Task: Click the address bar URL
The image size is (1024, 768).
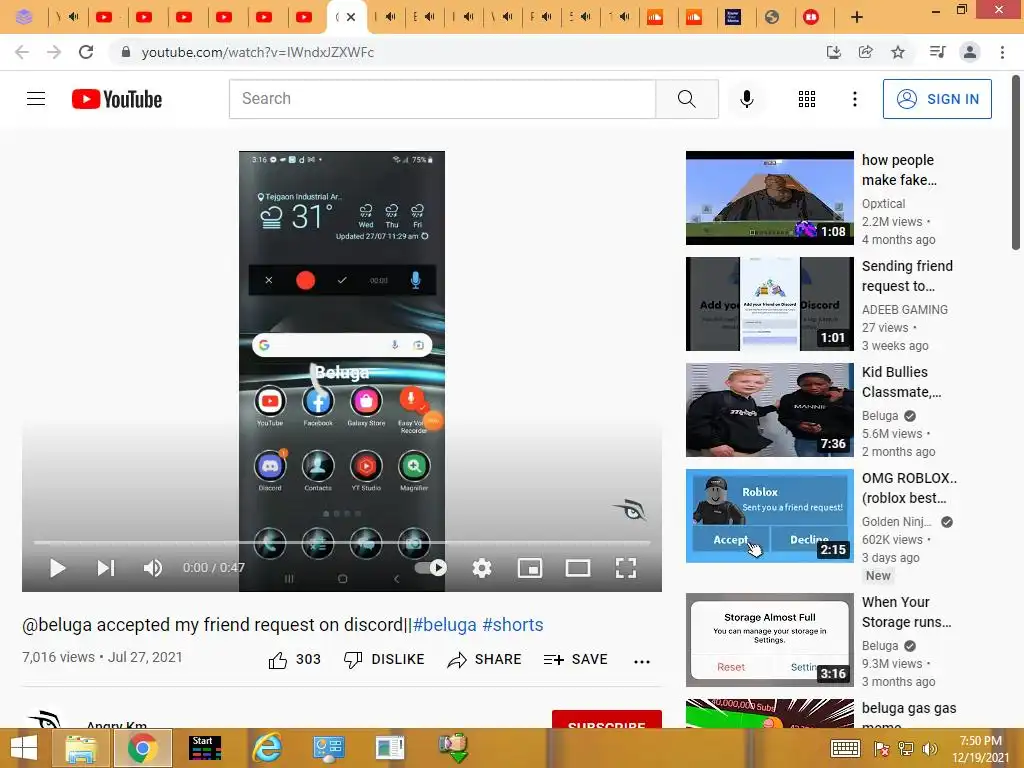Action: tap(258, 52)
